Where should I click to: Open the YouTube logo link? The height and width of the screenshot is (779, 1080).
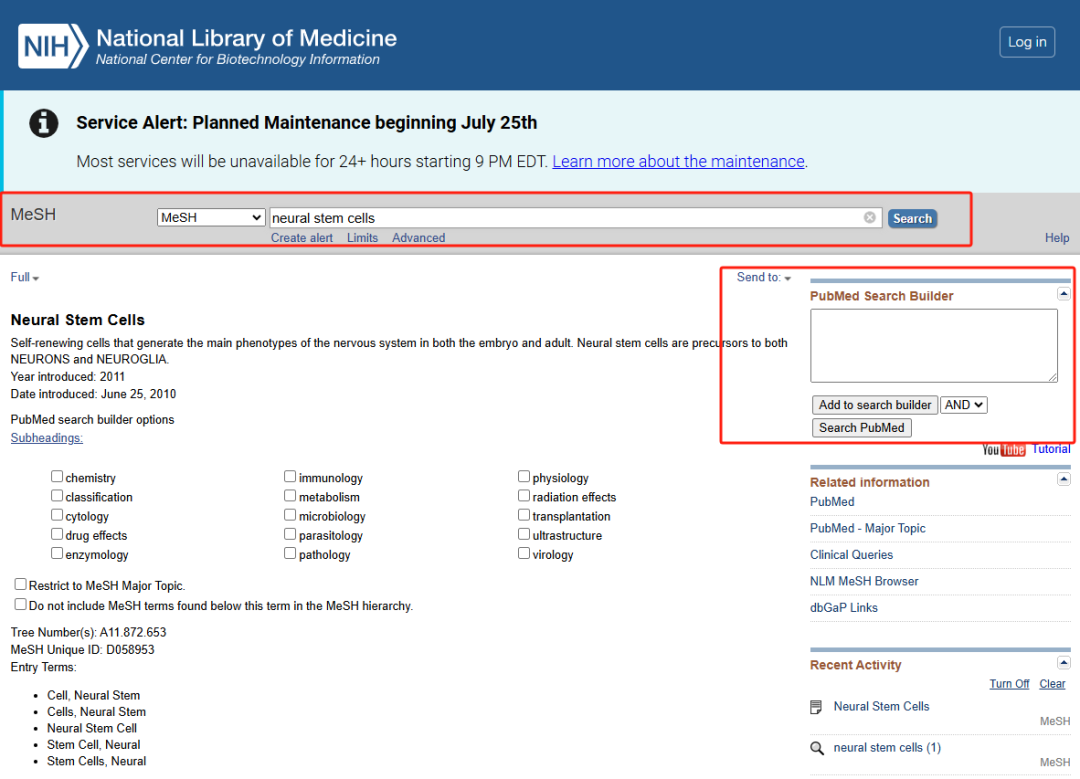click(1004, 450)
